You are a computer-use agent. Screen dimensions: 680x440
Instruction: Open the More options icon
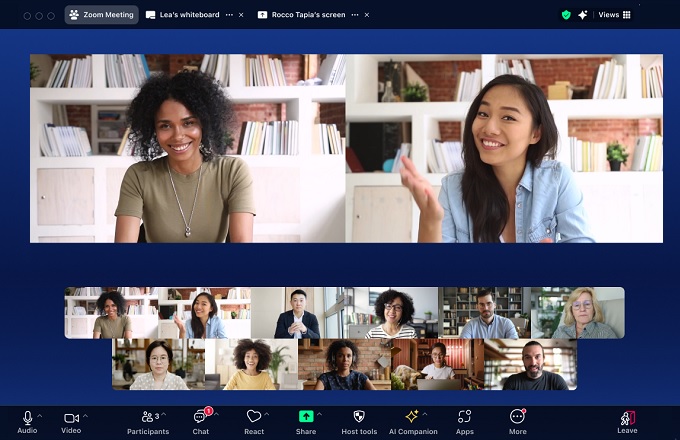coord(517,417)
